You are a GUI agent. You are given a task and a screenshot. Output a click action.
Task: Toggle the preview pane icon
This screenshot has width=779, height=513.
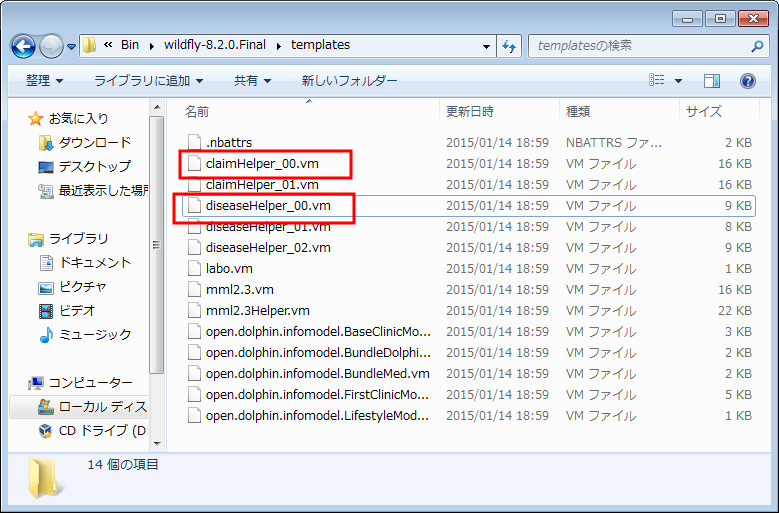(x=712, y=80)
